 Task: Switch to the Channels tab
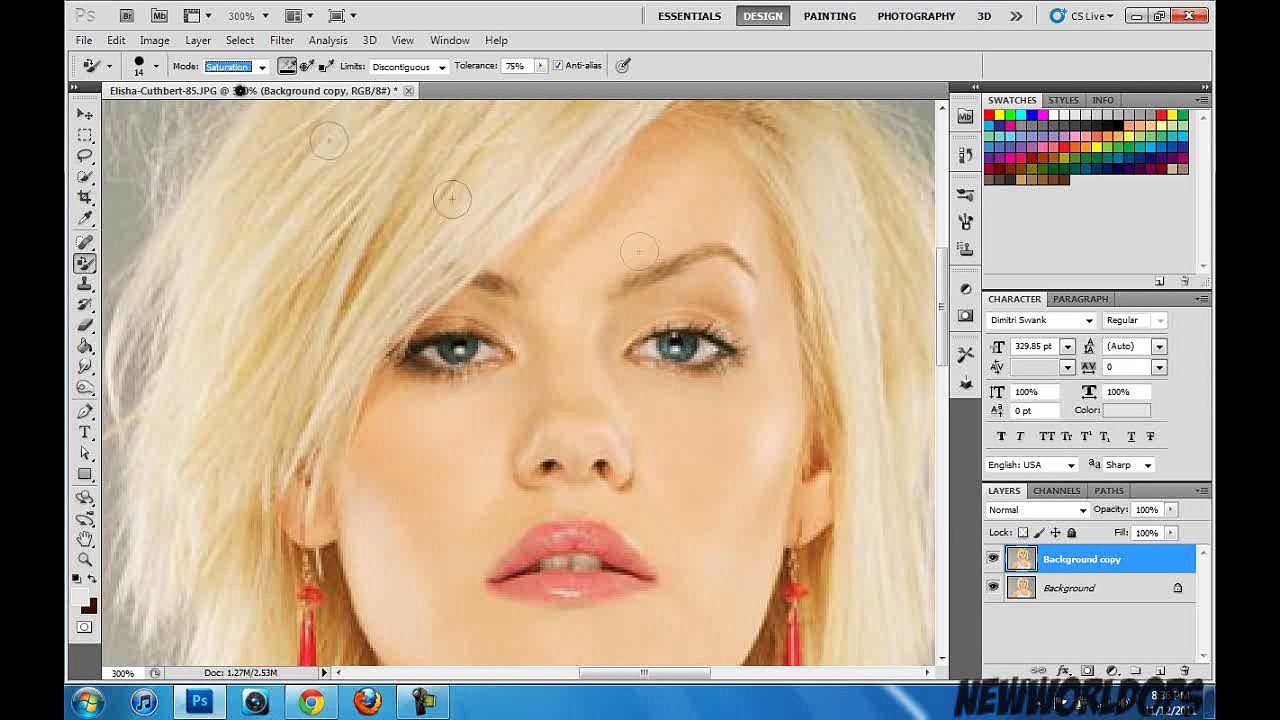pyautogui.click(x=1057, y=491)
